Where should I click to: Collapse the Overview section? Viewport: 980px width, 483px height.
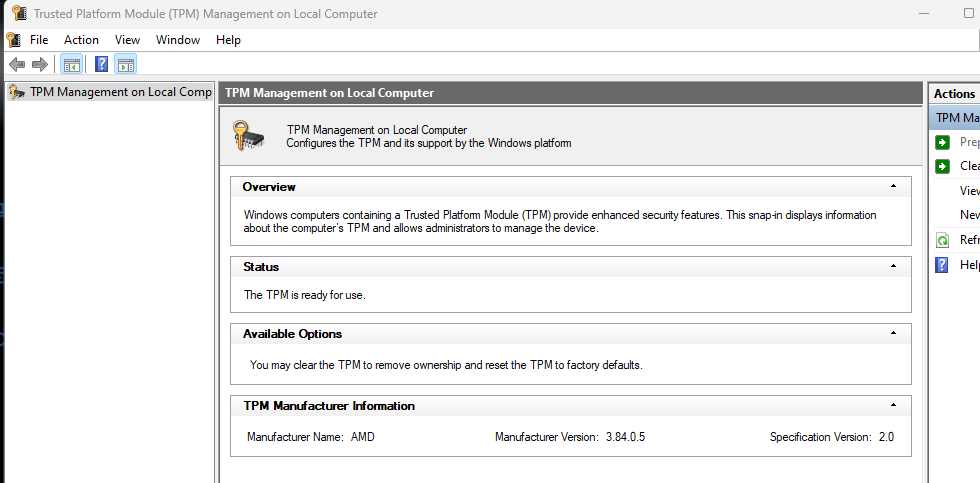[894, 186]
